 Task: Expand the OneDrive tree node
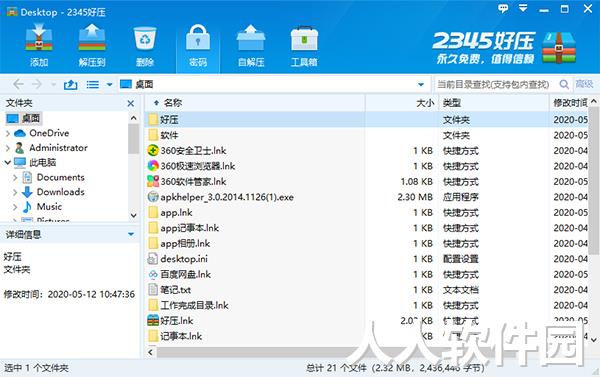pyautogui.click(x=8, y=133)
